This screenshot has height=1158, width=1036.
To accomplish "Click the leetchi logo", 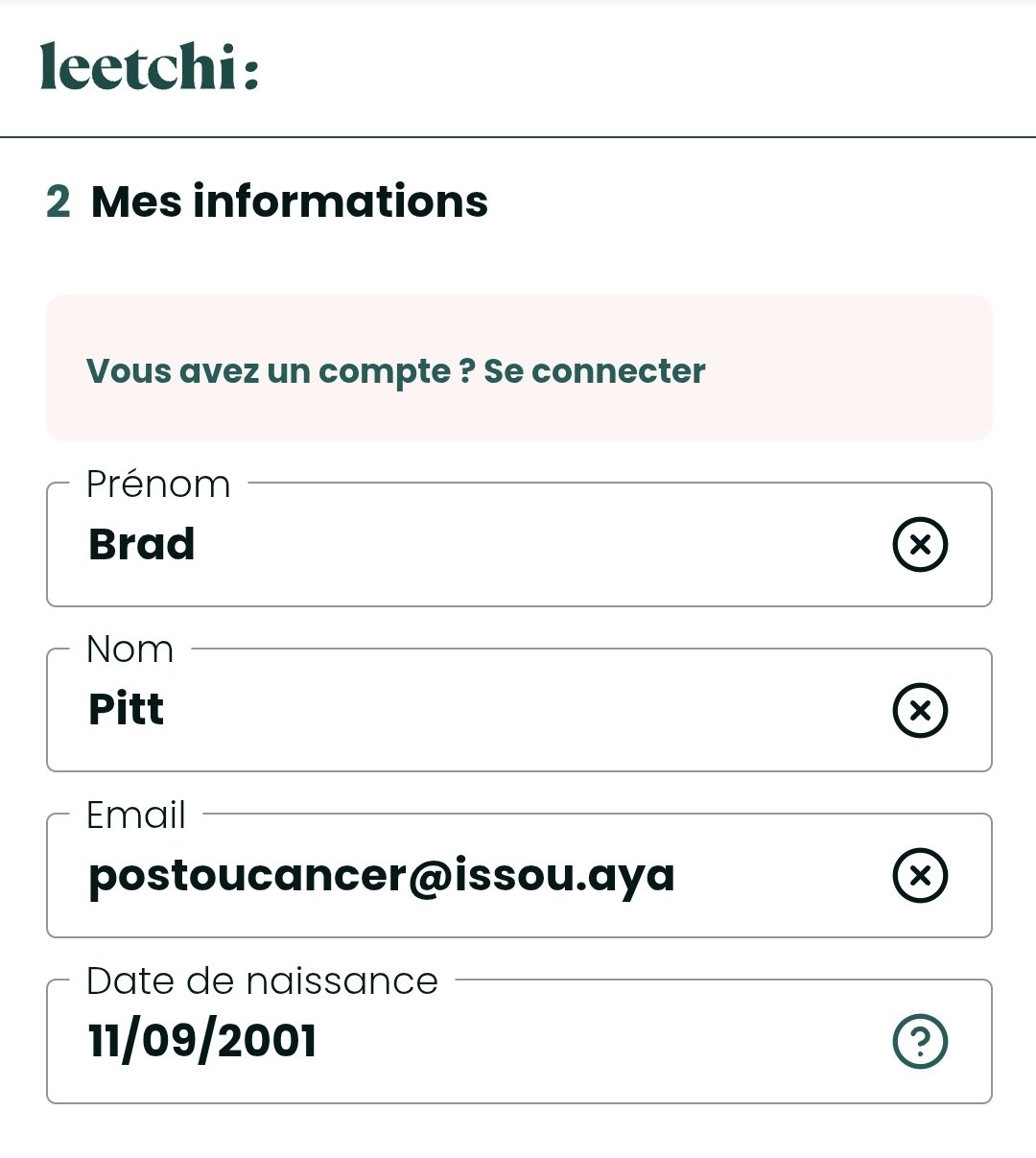I will click(149, 66).
